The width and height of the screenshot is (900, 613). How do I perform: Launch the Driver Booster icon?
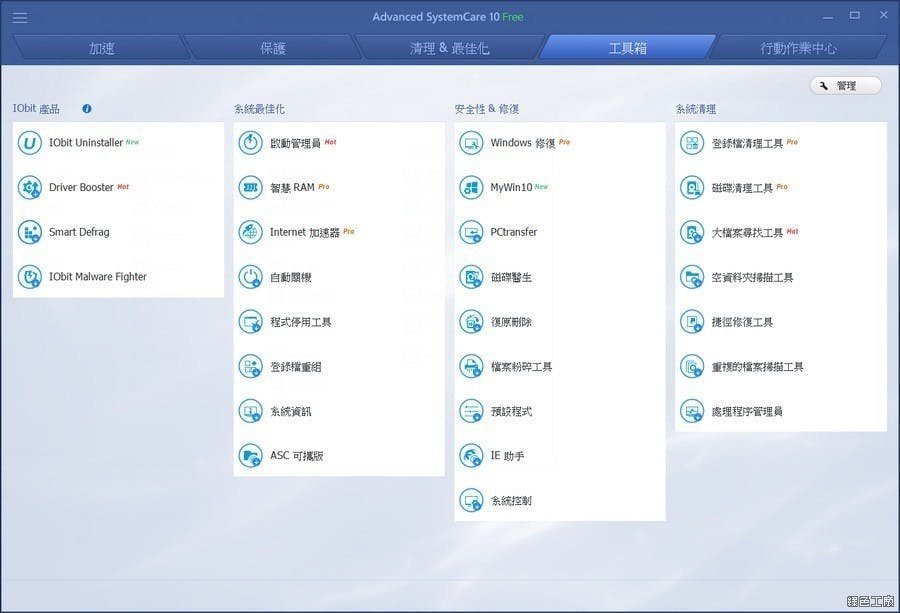29,187
